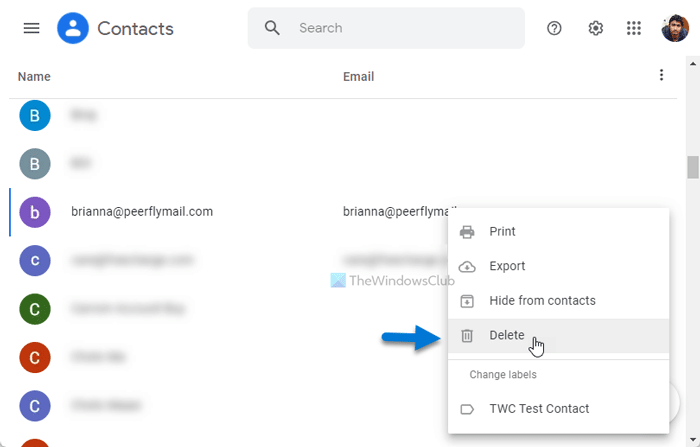Screen dimensions: 700x447
Task: Open the settings gear icon
Action: click(595, 28)
